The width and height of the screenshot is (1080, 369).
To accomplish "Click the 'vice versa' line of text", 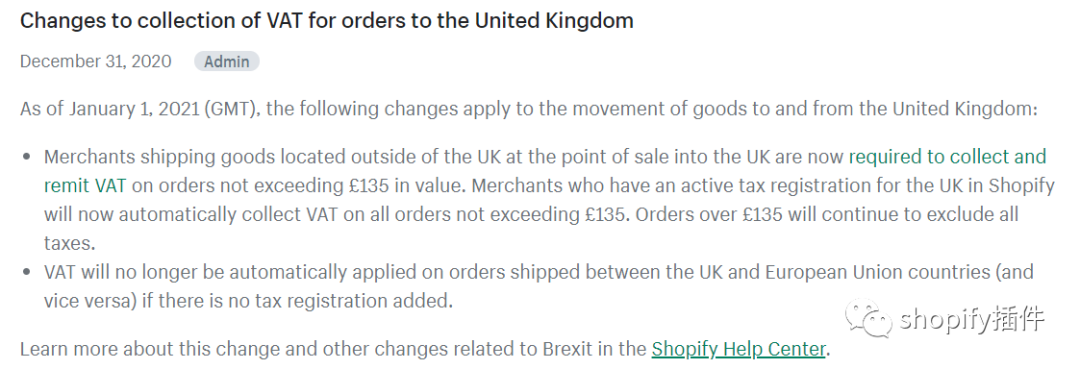I will tap(249, 301).
